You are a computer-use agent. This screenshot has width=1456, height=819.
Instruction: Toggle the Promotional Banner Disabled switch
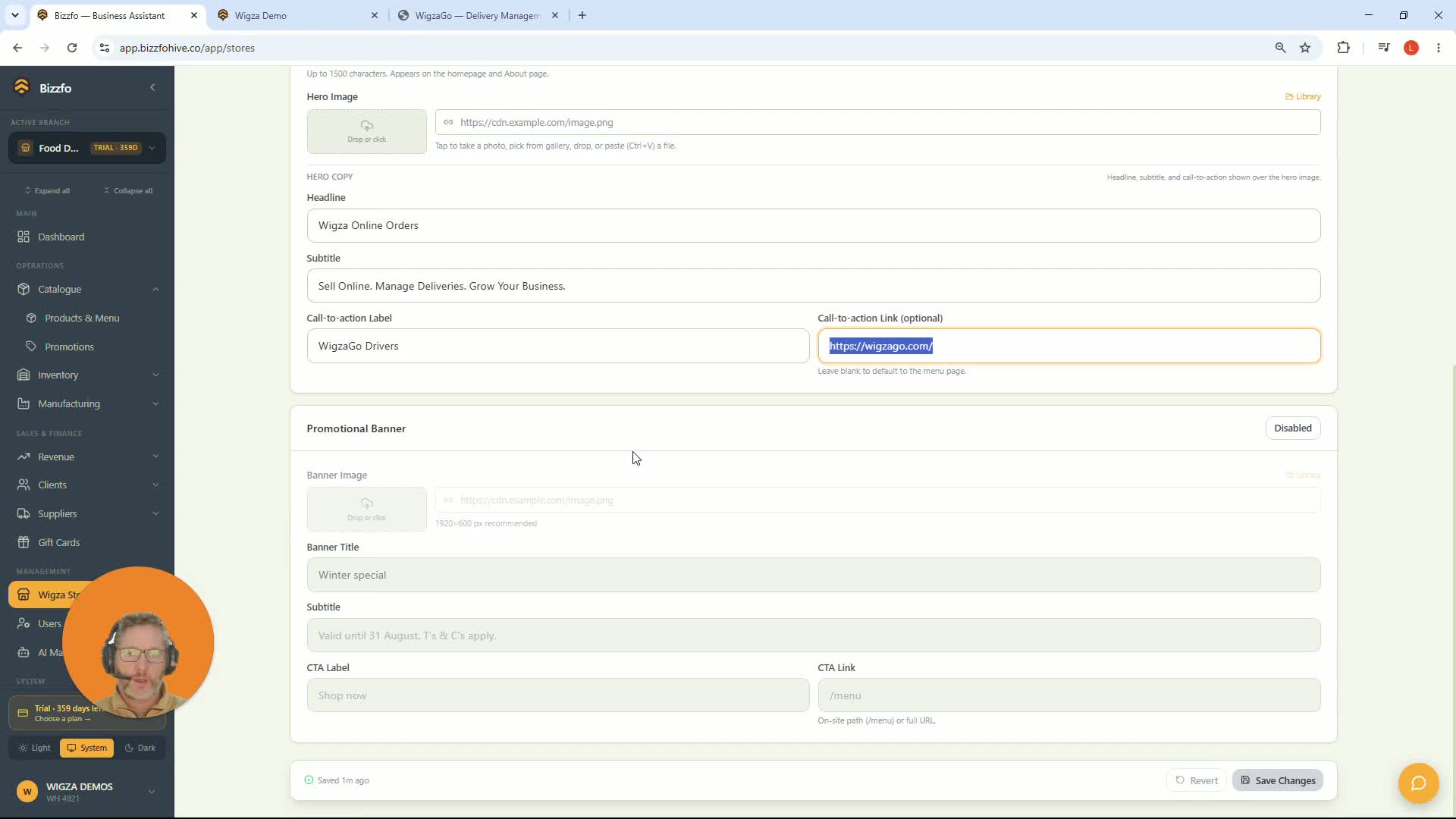(1292, 428)
